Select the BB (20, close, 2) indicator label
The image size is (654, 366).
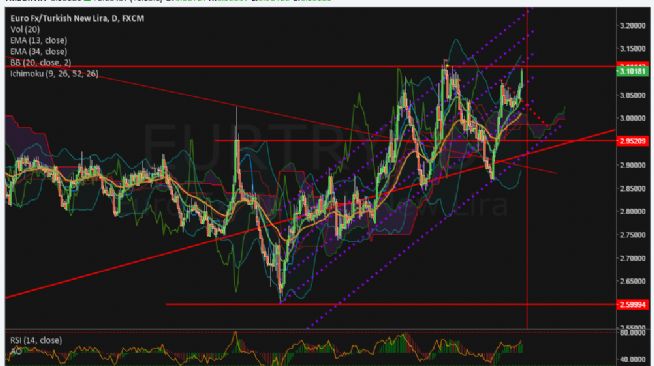(40, 63)
